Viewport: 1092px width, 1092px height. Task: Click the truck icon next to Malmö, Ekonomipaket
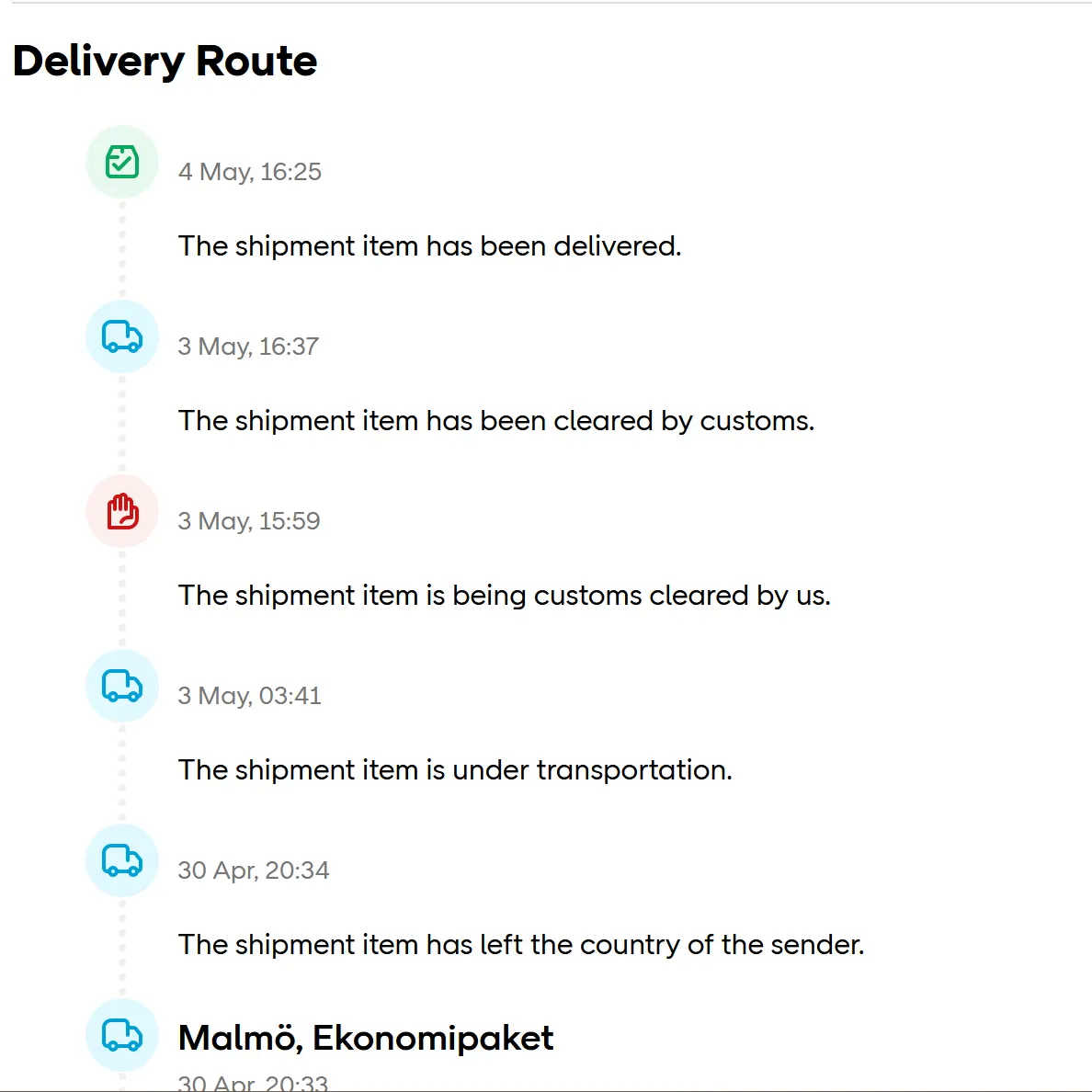coord(122,1035)
